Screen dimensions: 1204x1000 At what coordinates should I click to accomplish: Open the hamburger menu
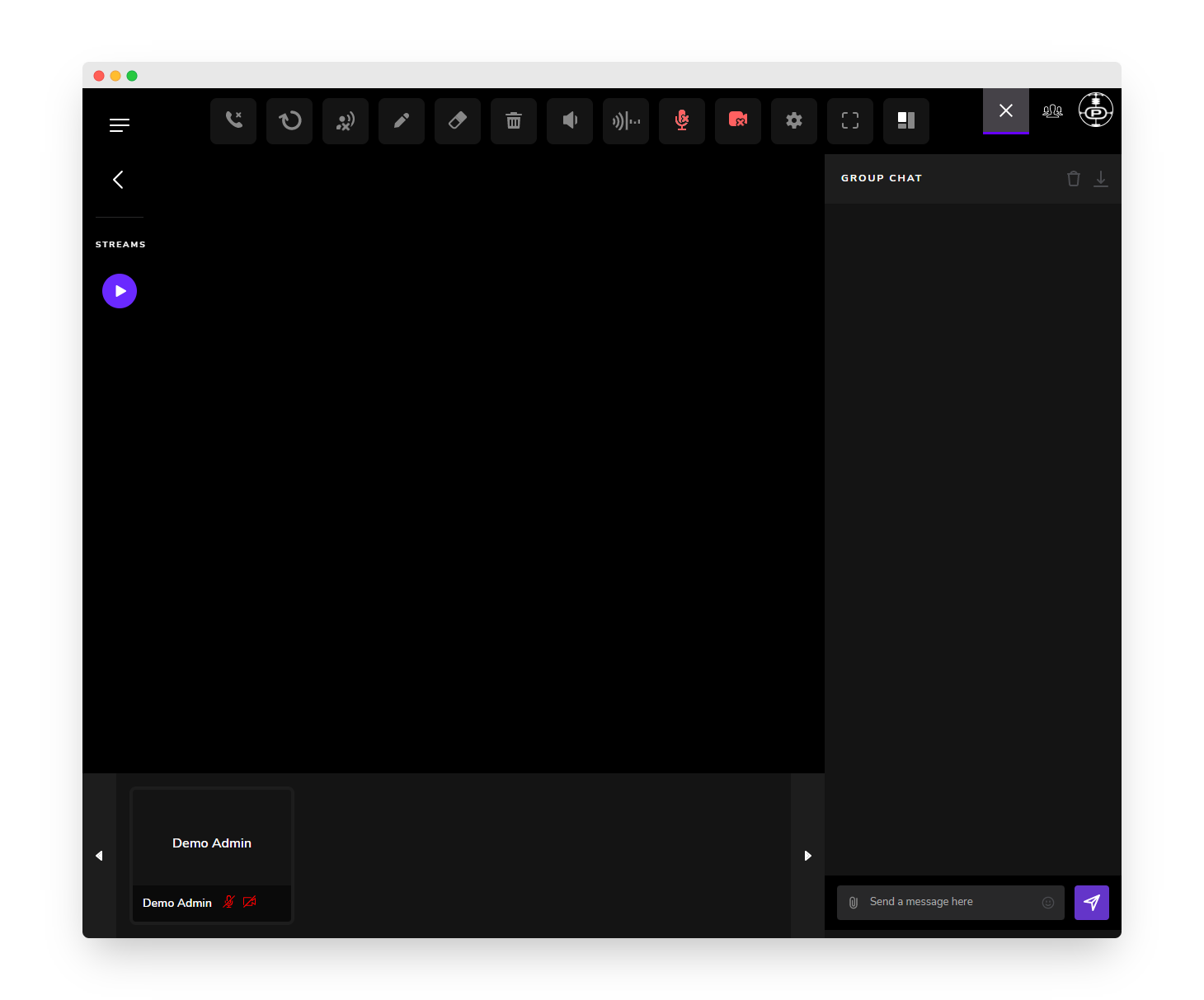click(x=120, y=125)
